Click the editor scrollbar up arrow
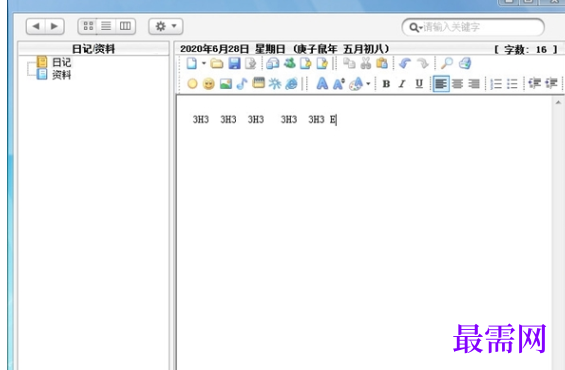Image resolution: width=565 pixels, height=370 pixels. 558,103
